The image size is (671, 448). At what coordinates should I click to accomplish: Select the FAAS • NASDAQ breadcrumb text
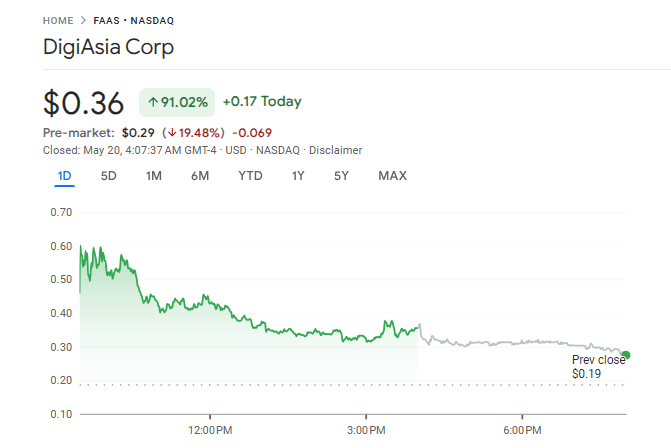coord(125,20)
